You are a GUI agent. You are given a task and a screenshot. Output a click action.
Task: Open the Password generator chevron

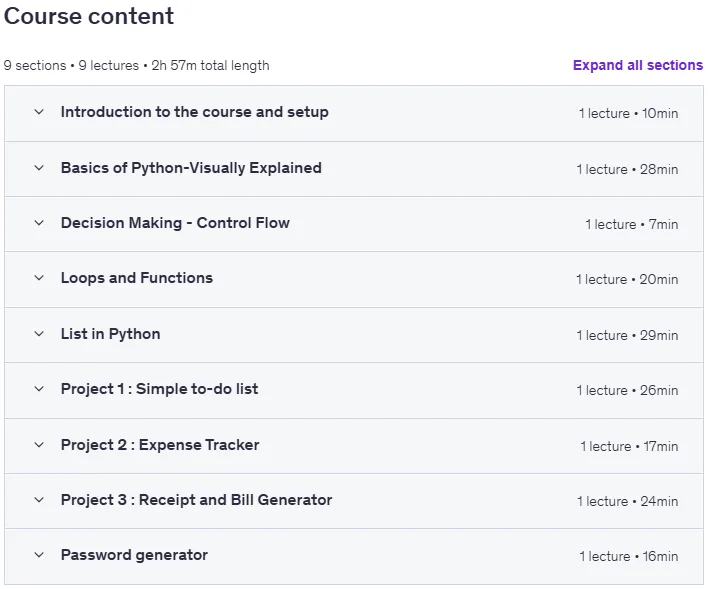[x=39, y=556]
